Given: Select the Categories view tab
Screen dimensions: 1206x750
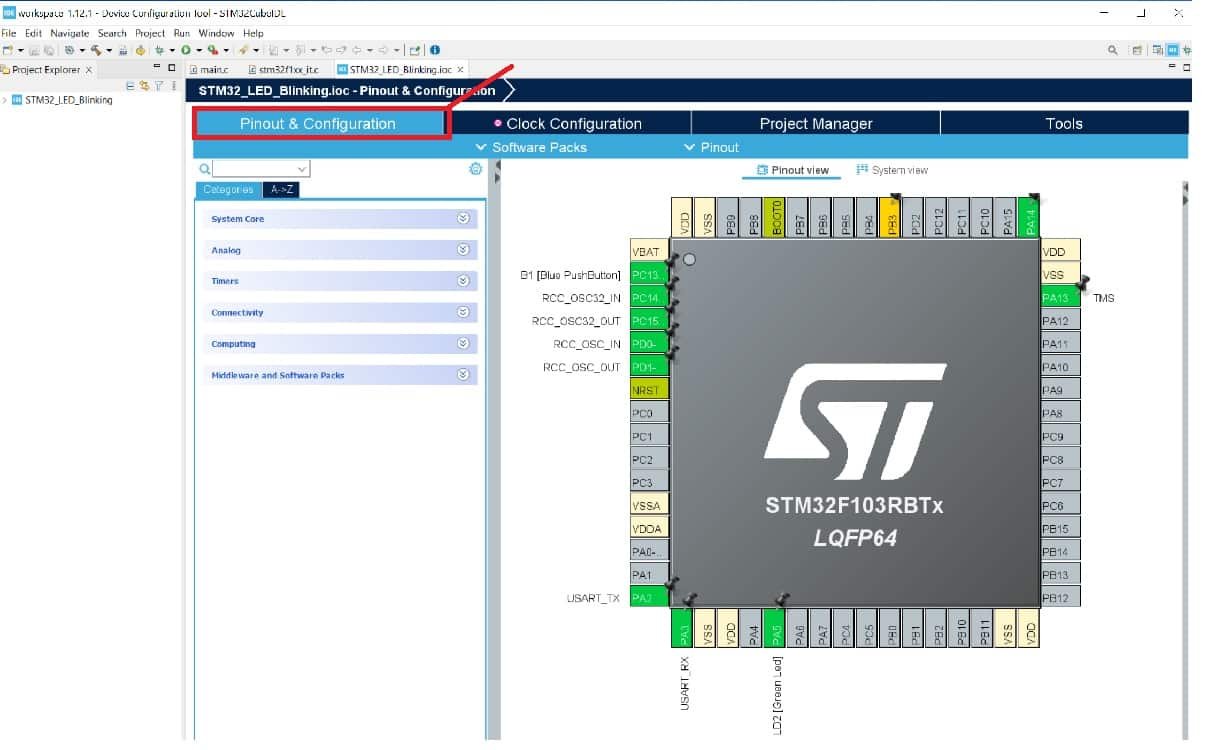Looking at the screenshot, I should pyautogui.click(x=228, y=190).
